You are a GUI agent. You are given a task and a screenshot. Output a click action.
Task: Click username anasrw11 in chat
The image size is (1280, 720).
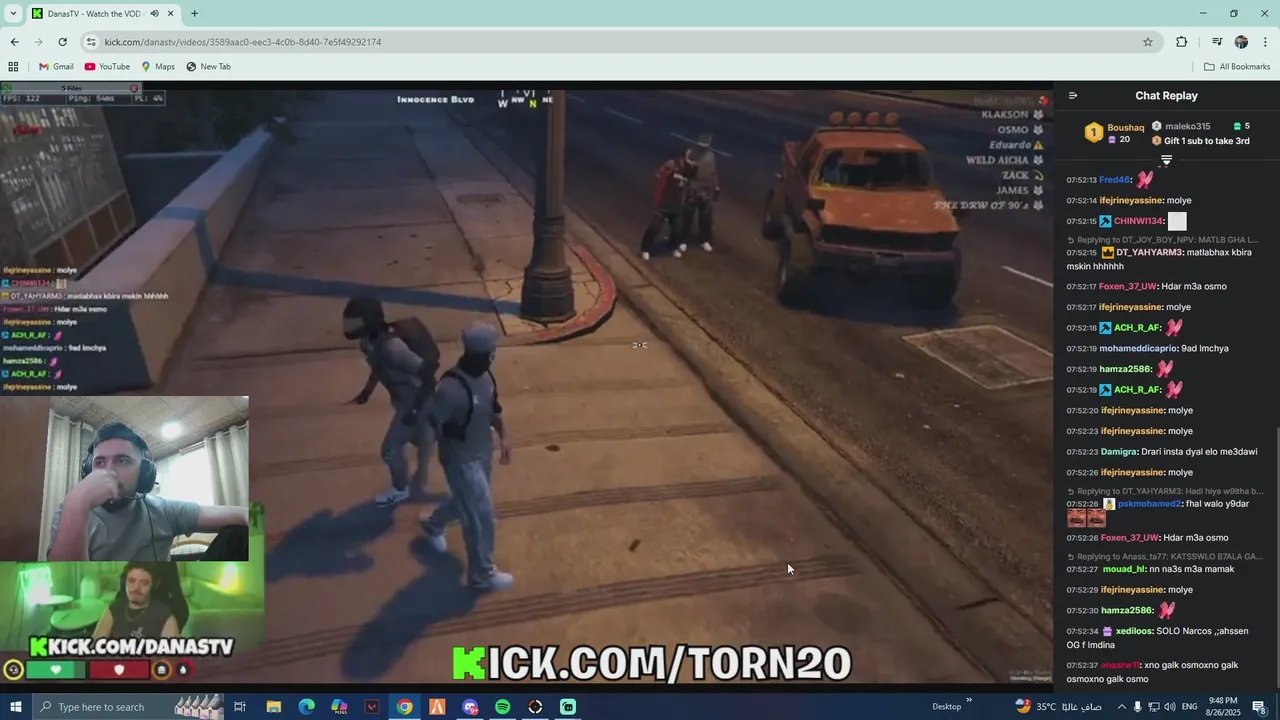tap(1120, 666)
